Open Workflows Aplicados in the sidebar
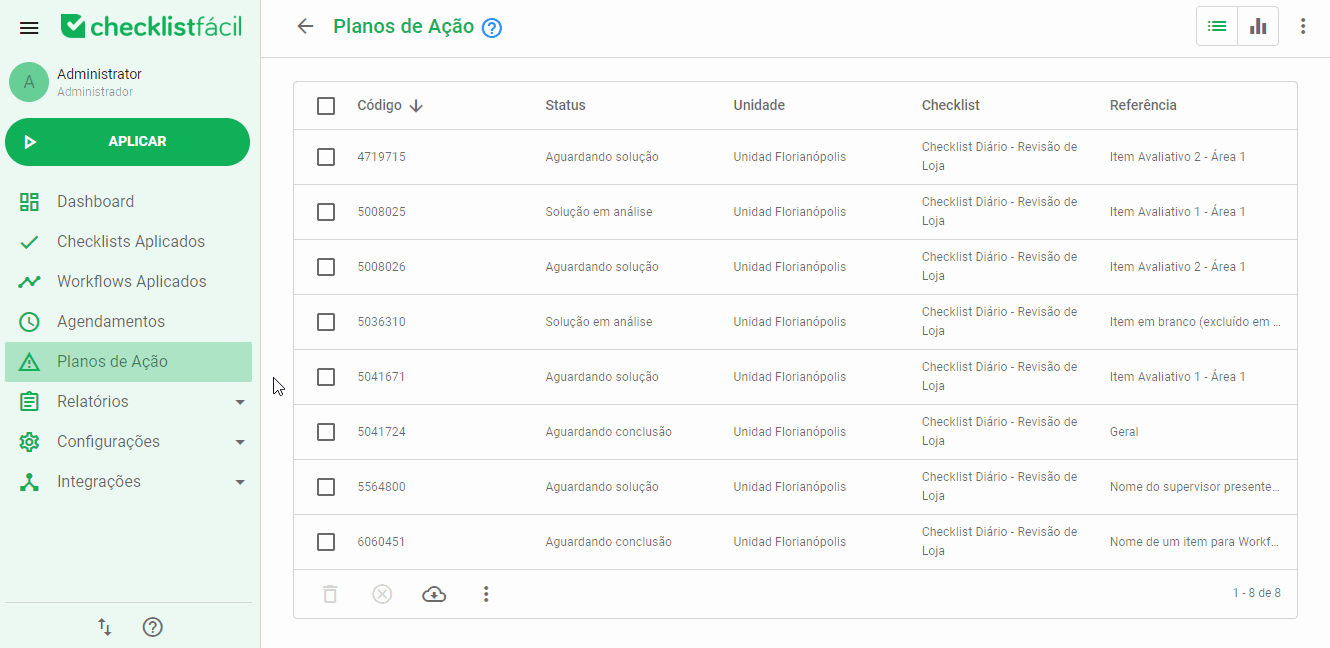Screen dimensions: 1330x648 pos(128,282)
